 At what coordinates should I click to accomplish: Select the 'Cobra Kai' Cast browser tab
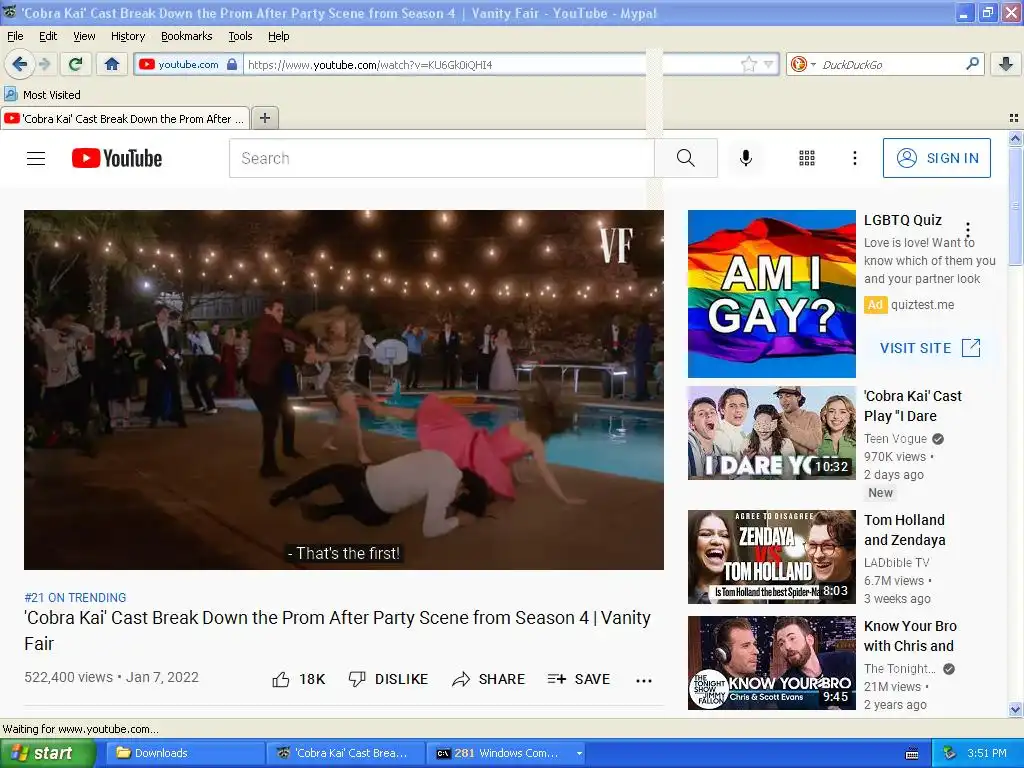[x=125, y=119]
